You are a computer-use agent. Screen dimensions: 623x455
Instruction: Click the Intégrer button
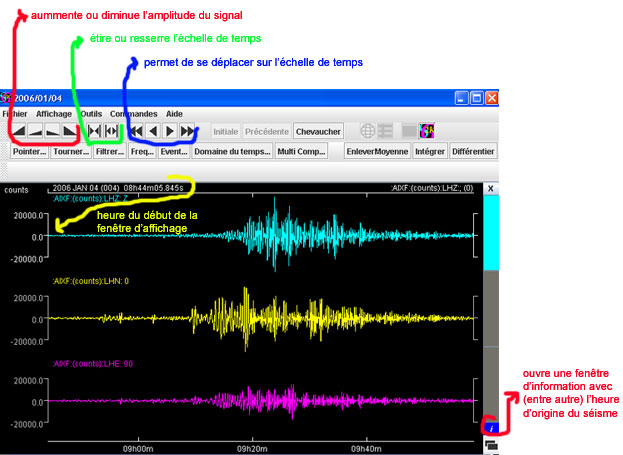(429, 151)
